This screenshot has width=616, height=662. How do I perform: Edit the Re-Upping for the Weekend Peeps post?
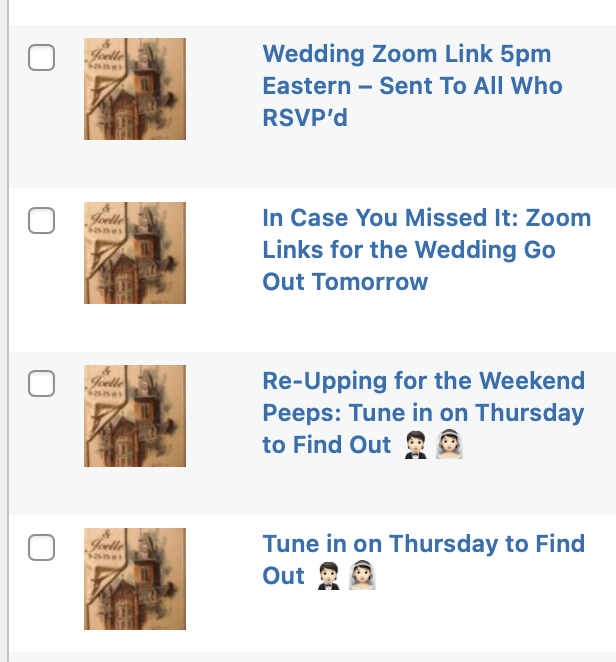click(x=423, y=381)
